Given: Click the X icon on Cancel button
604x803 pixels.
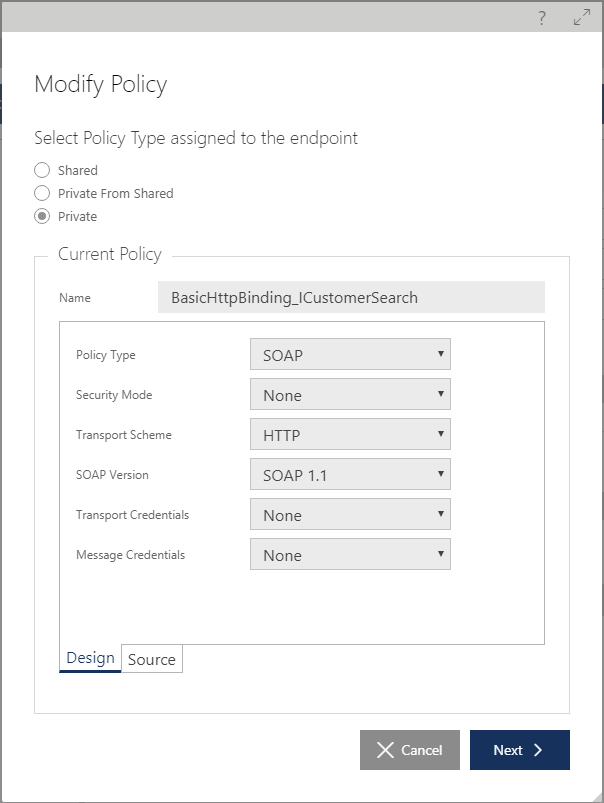Looking at the screenshot, I should pyautogui.click(x=385, y=750).
